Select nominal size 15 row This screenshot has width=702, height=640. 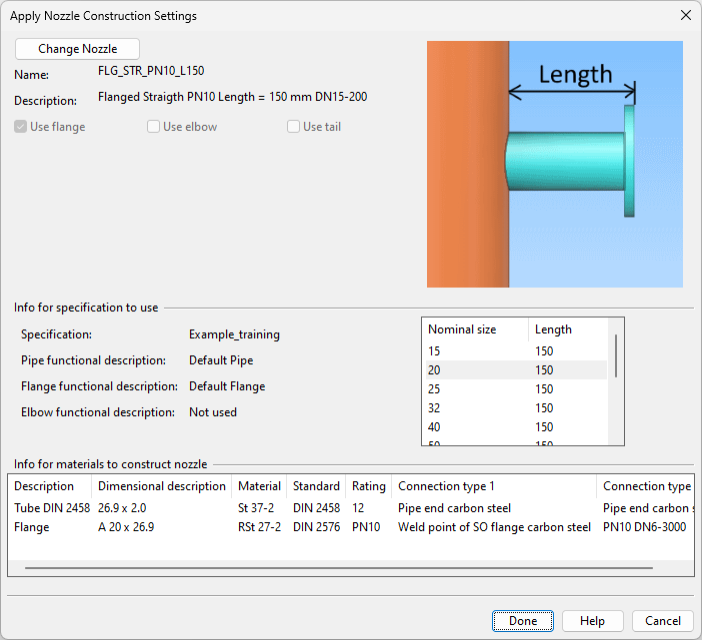[x=515, y=351]
